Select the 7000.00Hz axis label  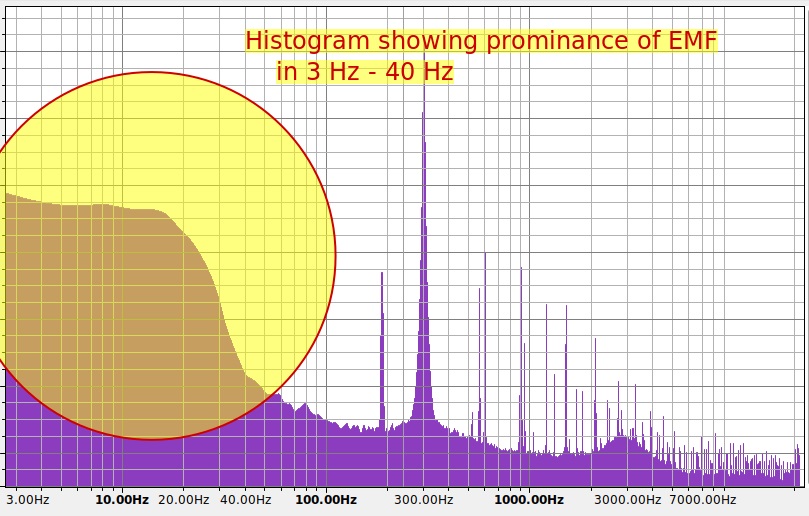click(702, 500)
